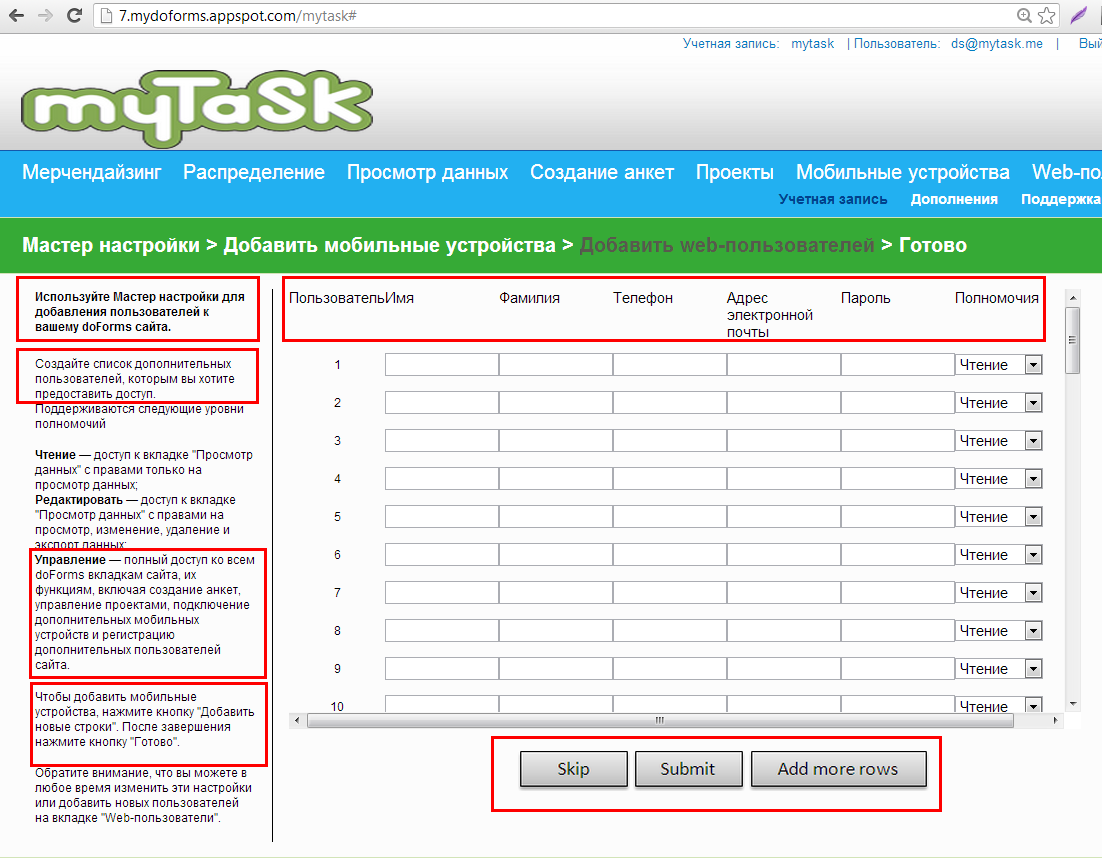Viewport: 1102px width, 862px height.
Task: Click the zoom magnifier icon in address bar
Action: (x=1024, y=16)
